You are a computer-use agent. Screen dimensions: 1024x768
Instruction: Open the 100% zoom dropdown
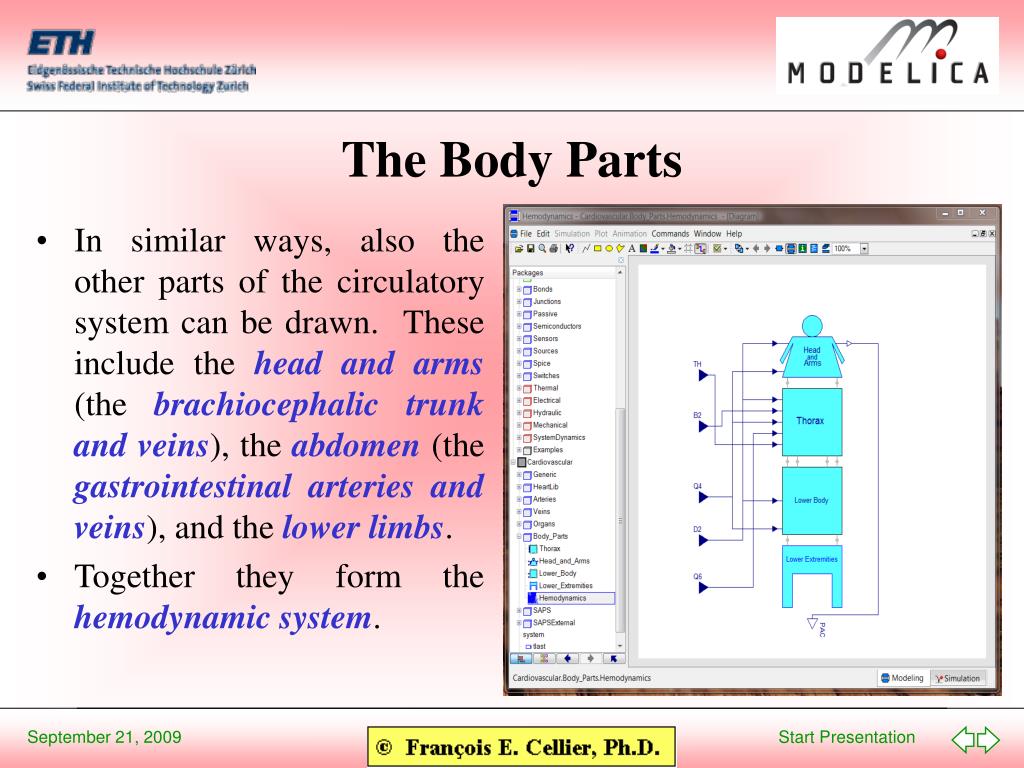pos(865,249)
